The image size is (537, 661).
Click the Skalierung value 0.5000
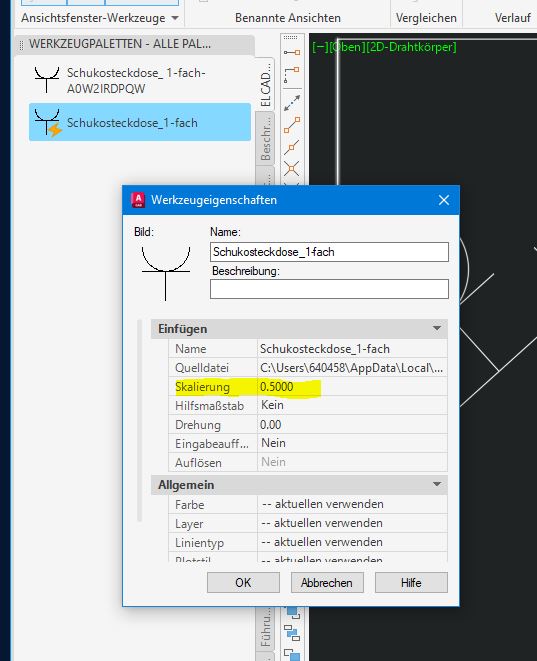point(277,387)
